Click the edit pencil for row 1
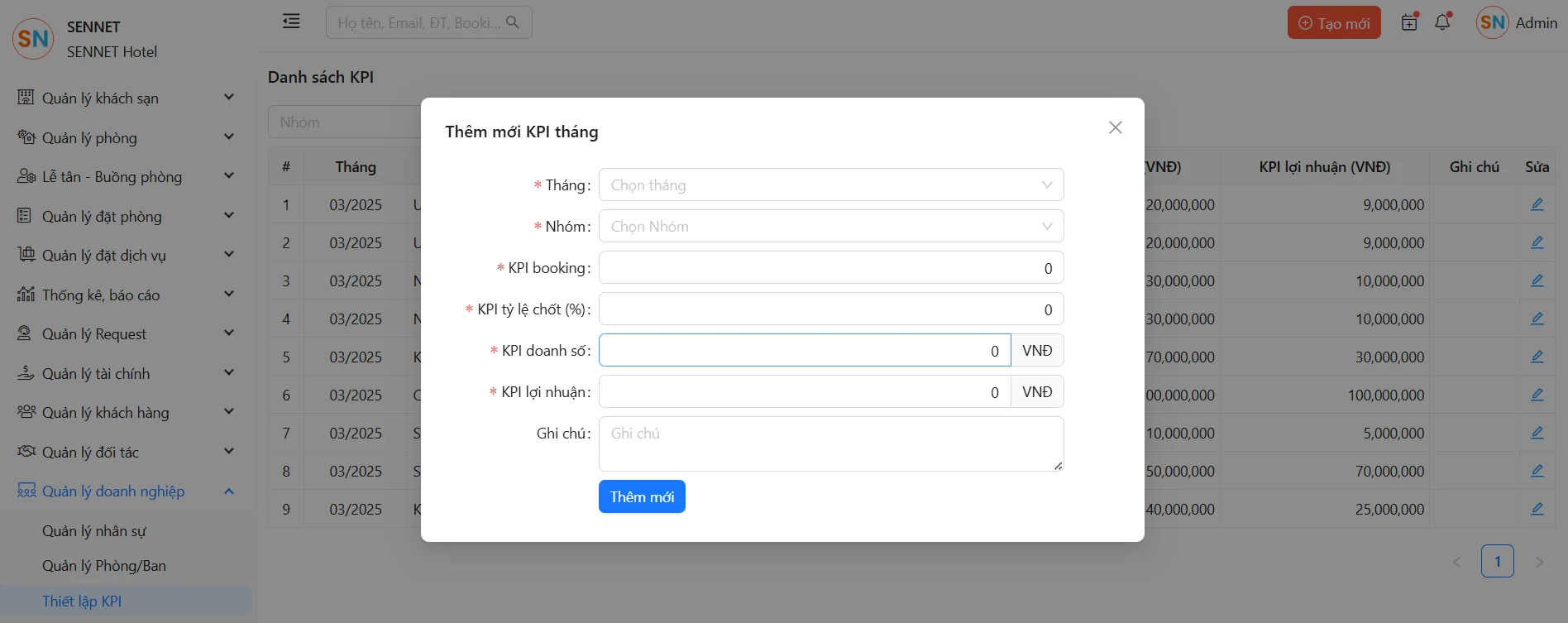Screen dimensions: 1568x623 [x=1537, y=204]
